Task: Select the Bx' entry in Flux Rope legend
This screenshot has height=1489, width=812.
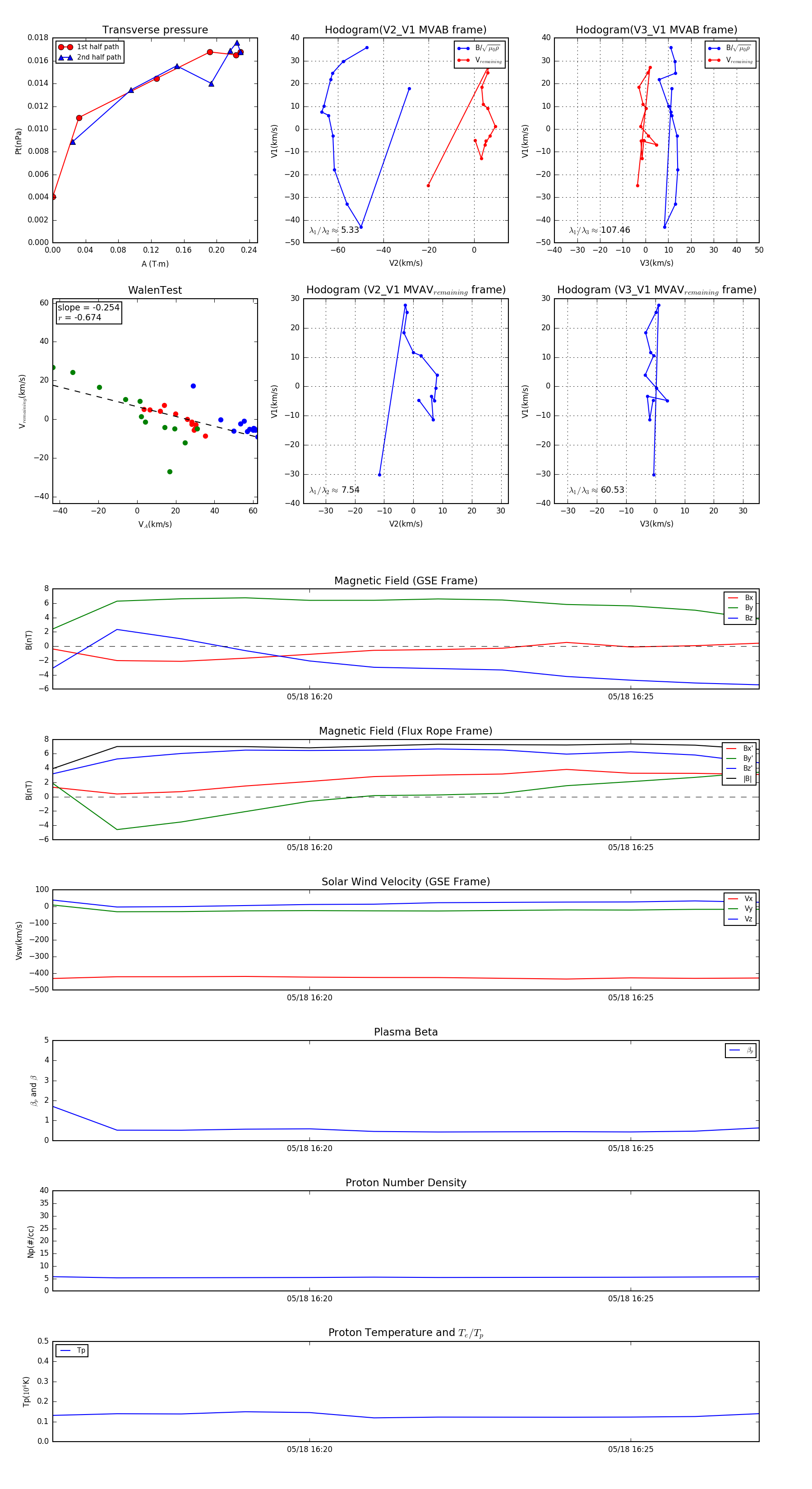Action: 739,748
